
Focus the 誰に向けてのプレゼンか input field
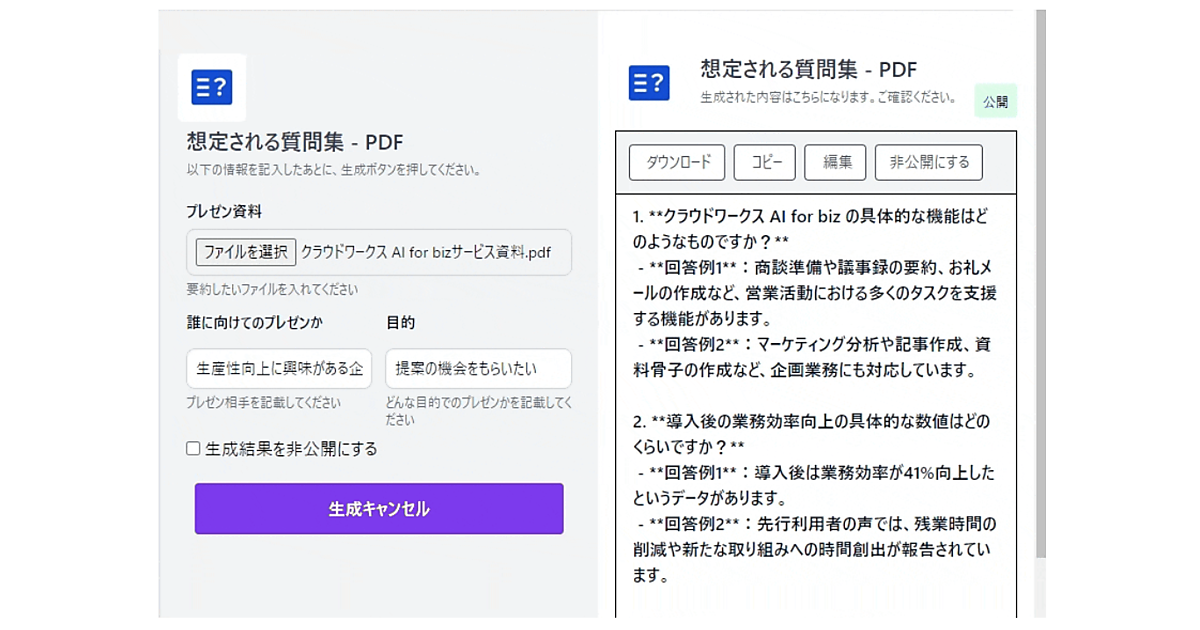click(279, 368)
